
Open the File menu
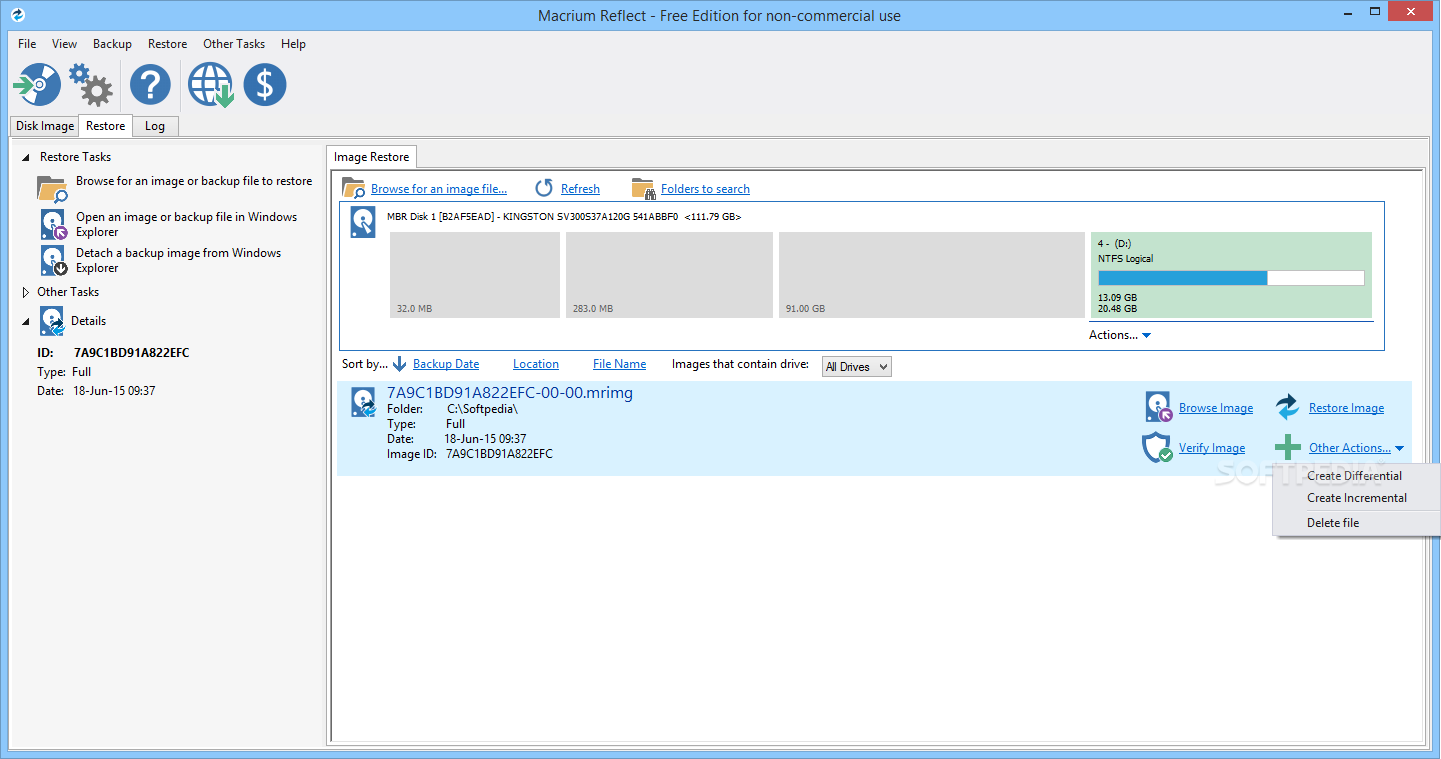(27, 44)
